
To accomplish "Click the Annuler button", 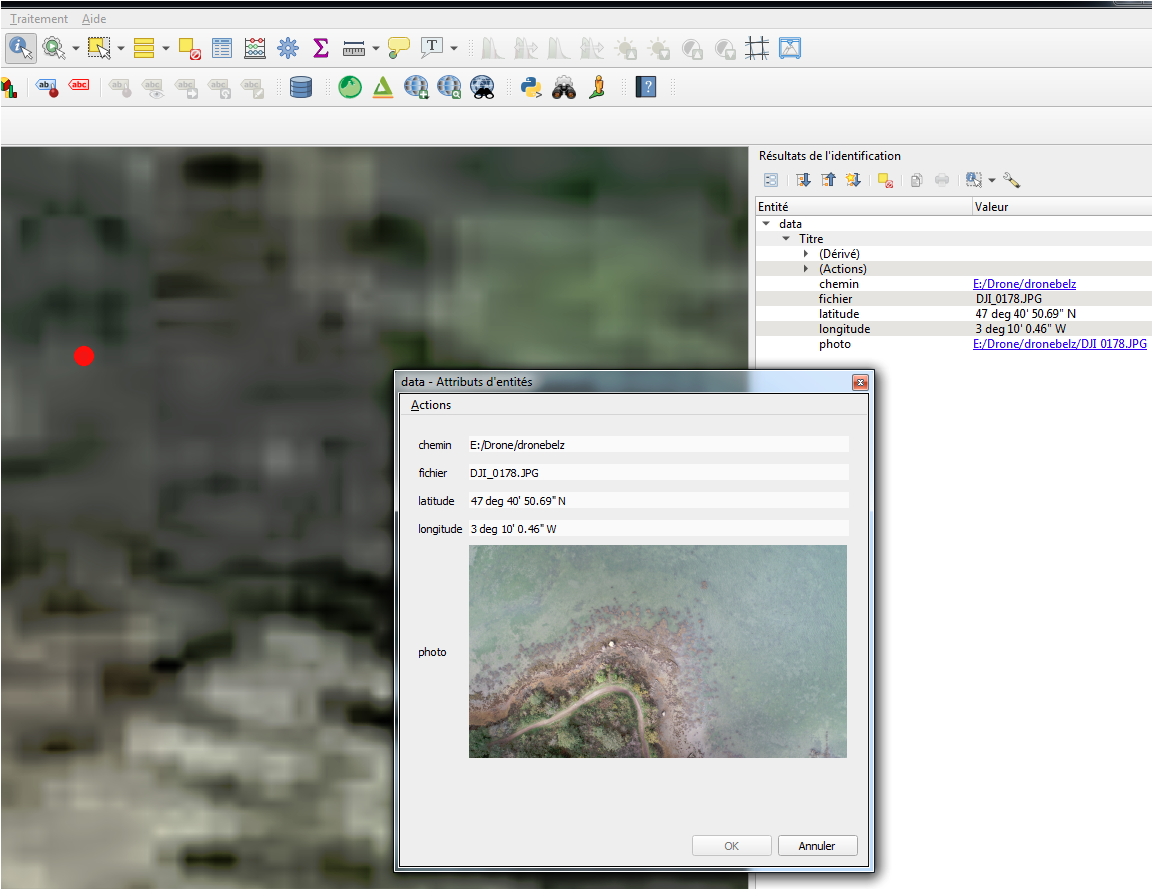I will coord(817,846).
